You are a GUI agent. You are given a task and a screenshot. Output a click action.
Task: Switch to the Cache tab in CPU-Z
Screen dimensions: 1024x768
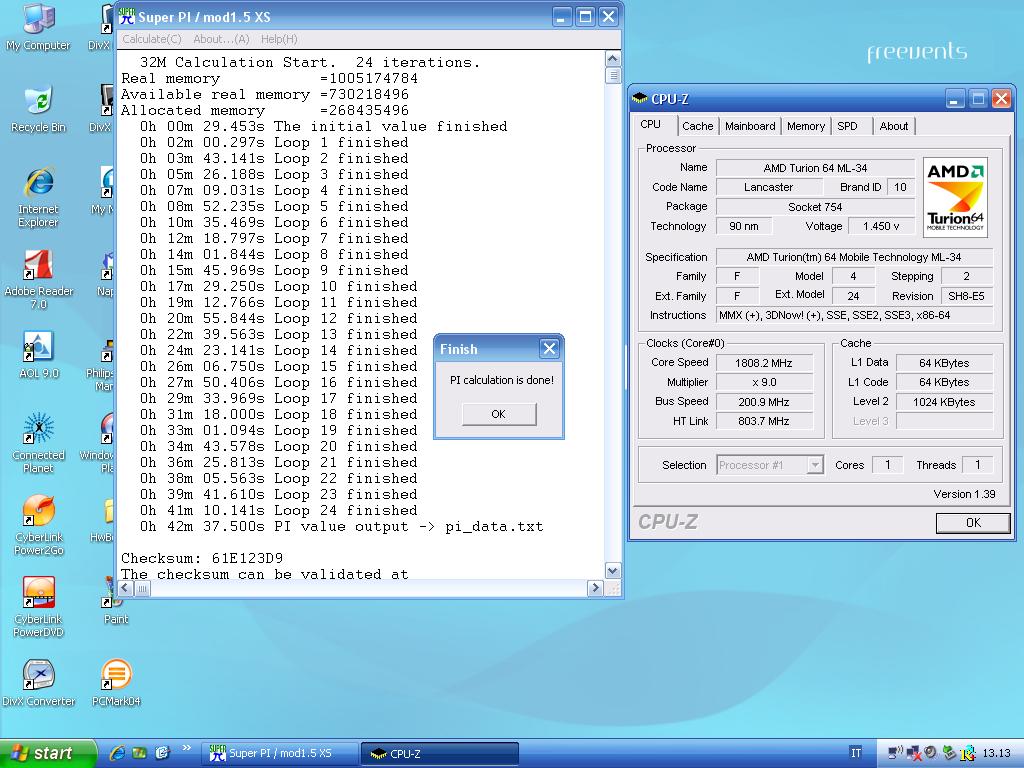pos(697,126)
